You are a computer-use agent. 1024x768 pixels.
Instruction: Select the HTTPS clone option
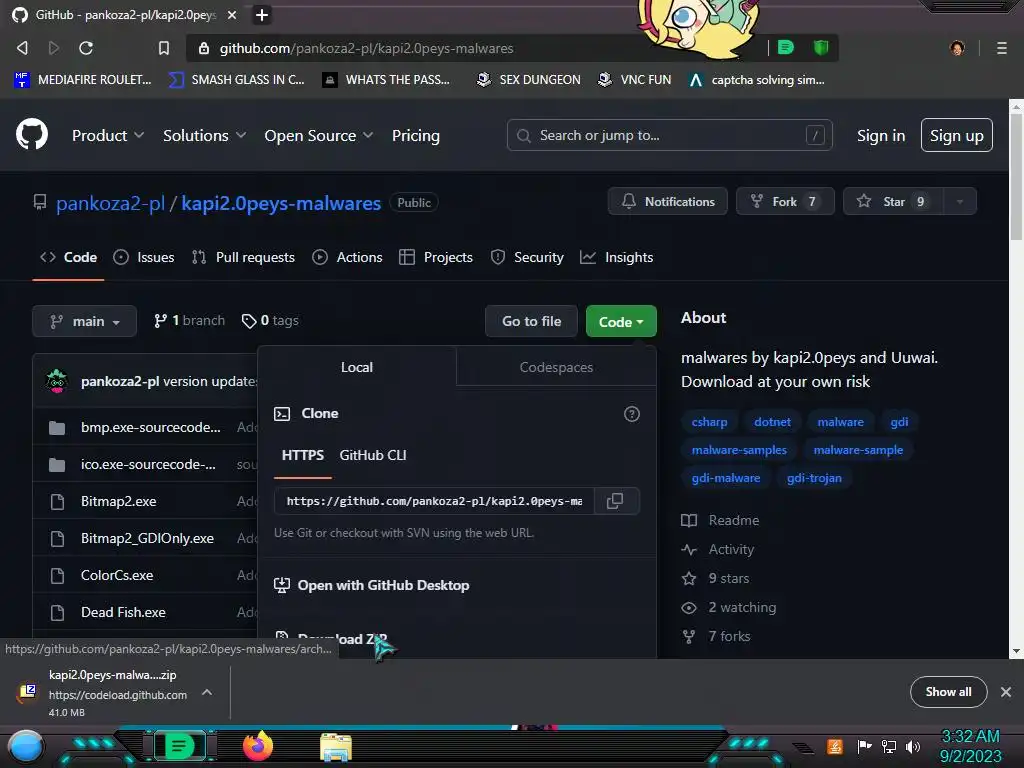point(302,455)
